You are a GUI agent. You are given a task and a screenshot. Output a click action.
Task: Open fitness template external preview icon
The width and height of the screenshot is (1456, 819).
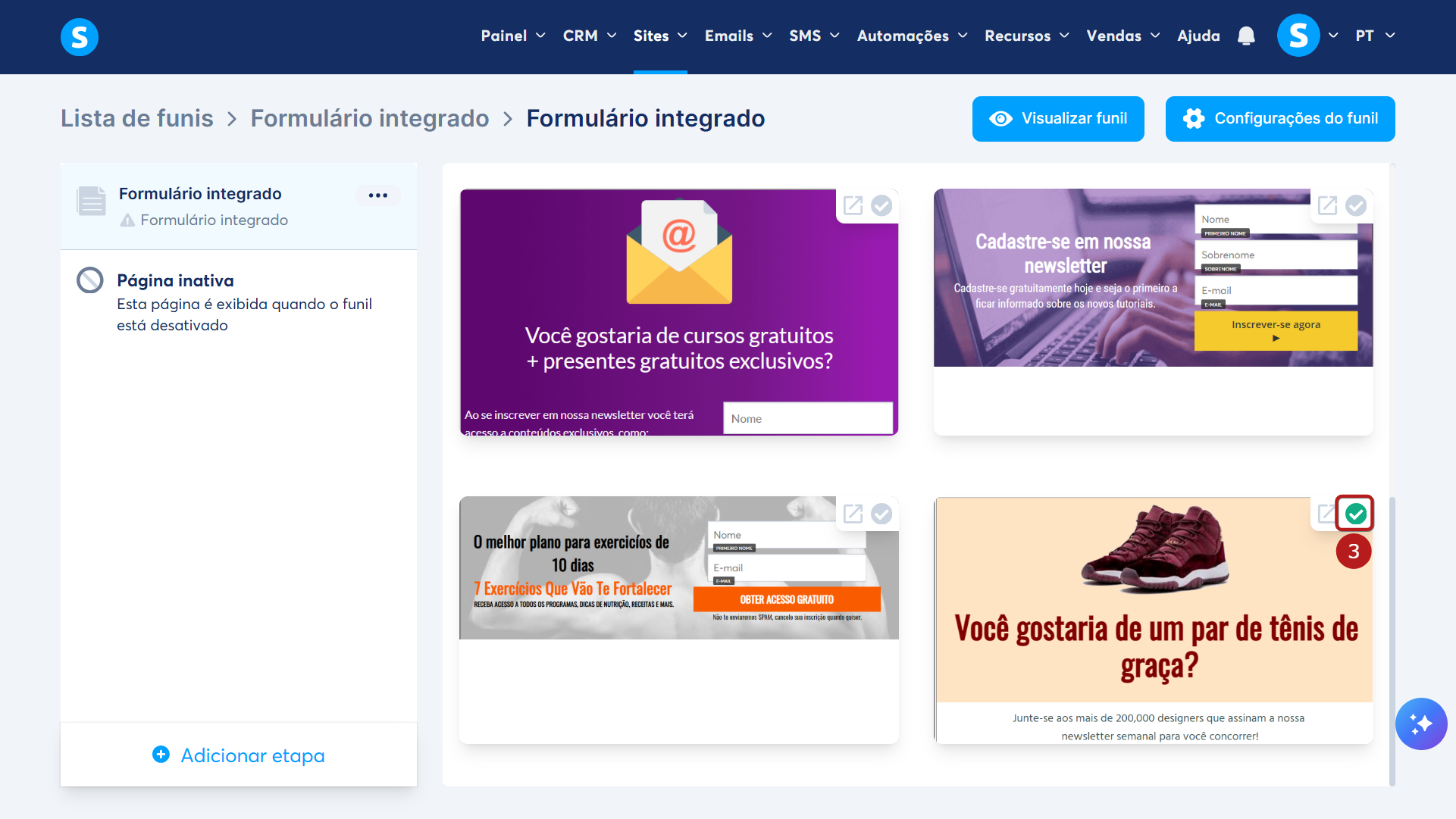tap(853, 514)
